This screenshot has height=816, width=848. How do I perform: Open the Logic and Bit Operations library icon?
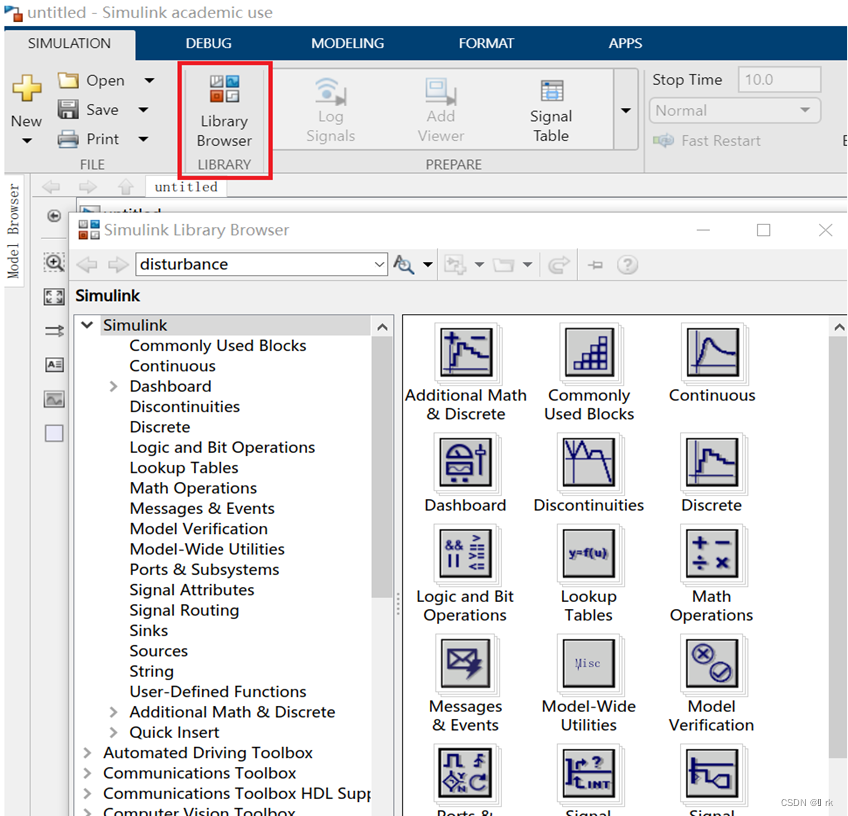(465, 554)
